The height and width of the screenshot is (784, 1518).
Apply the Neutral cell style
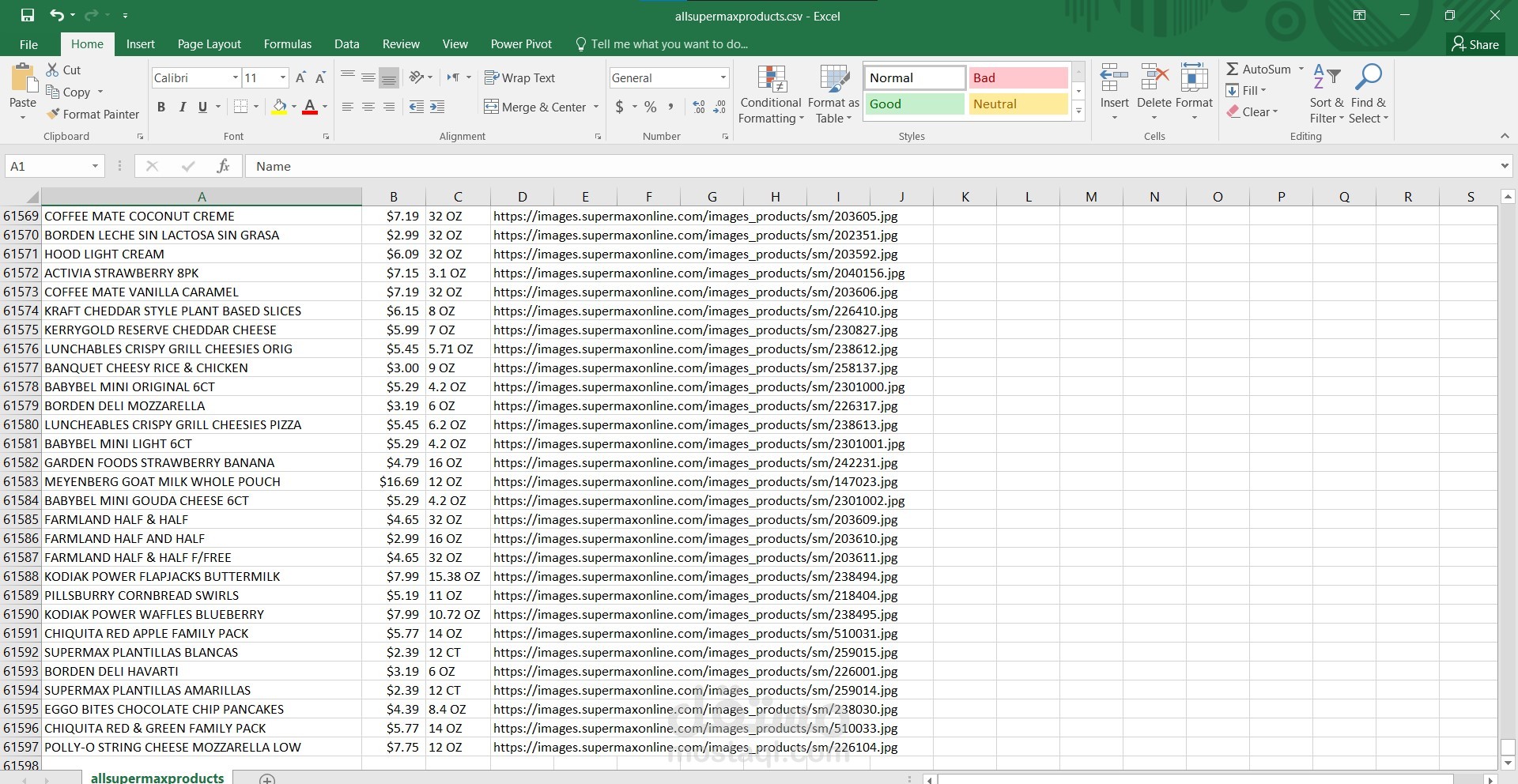(1018, 104)
